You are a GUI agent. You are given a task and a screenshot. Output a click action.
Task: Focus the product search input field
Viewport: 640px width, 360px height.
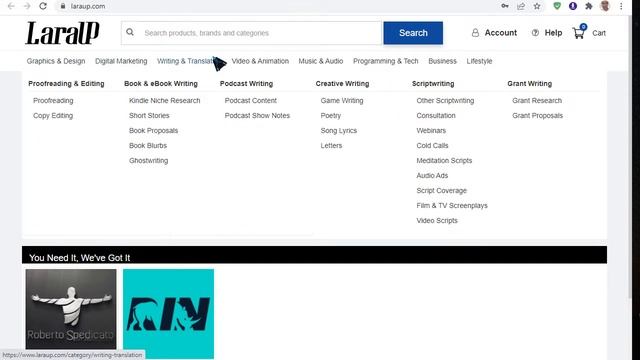tap(251, 33)
